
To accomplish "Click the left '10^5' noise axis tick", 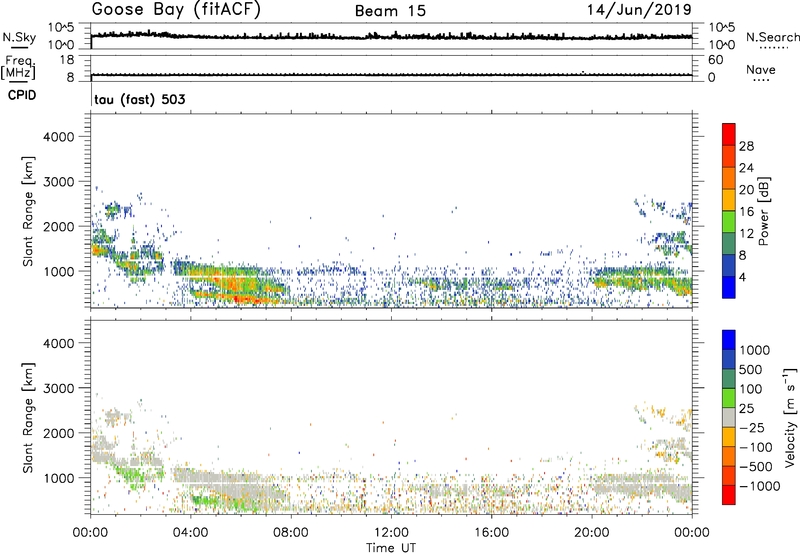I will pos(61,28).
